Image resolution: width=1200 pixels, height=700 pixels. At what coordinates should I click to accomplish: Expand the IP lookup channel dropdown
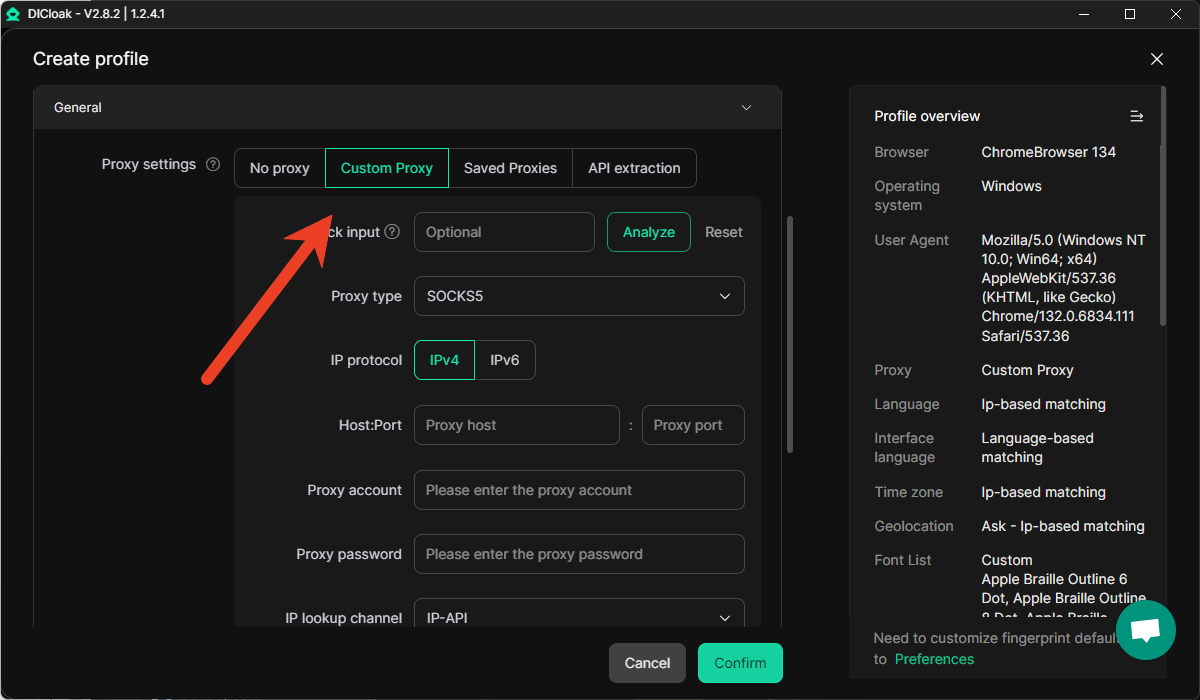(x=579, y=617)
